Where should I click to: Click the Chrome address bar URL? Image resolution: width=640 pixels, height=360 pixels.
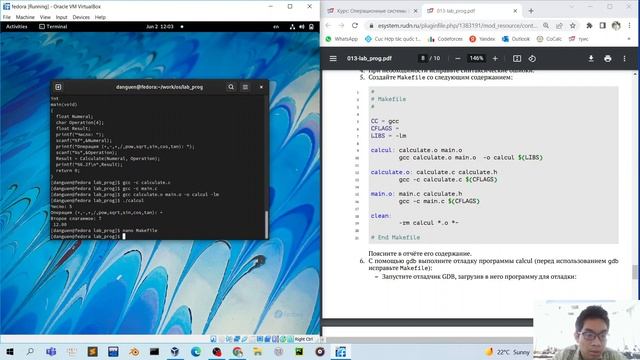pos(457,25)
